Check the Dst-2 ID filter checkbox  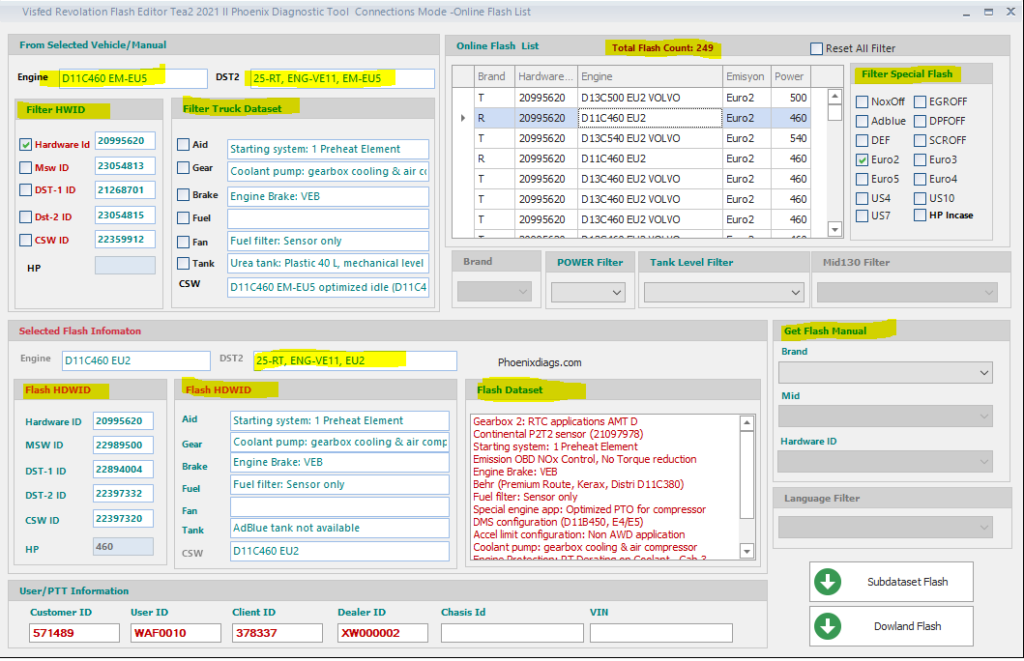[25, 217]
